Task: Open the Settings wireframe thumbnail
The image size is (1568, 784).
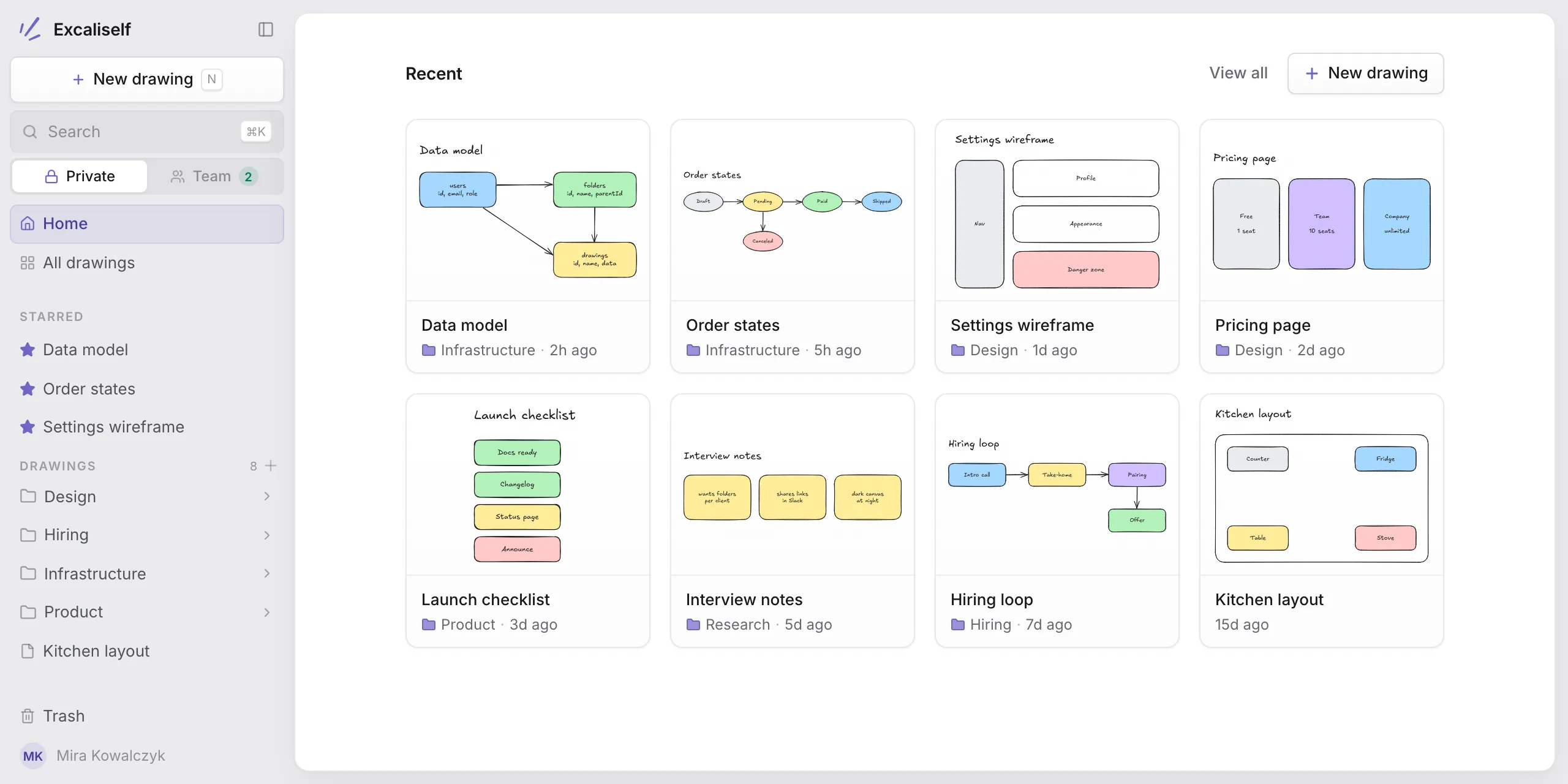Action: tap(1057, 210)
